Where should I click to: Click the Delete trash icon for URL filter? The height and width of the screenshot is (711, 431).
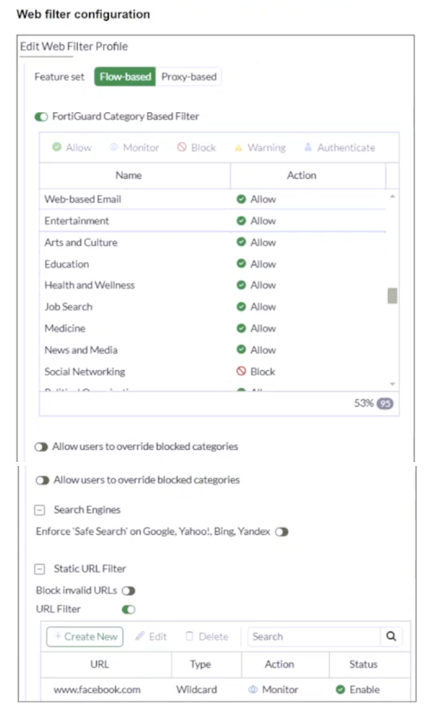[189, 636]
